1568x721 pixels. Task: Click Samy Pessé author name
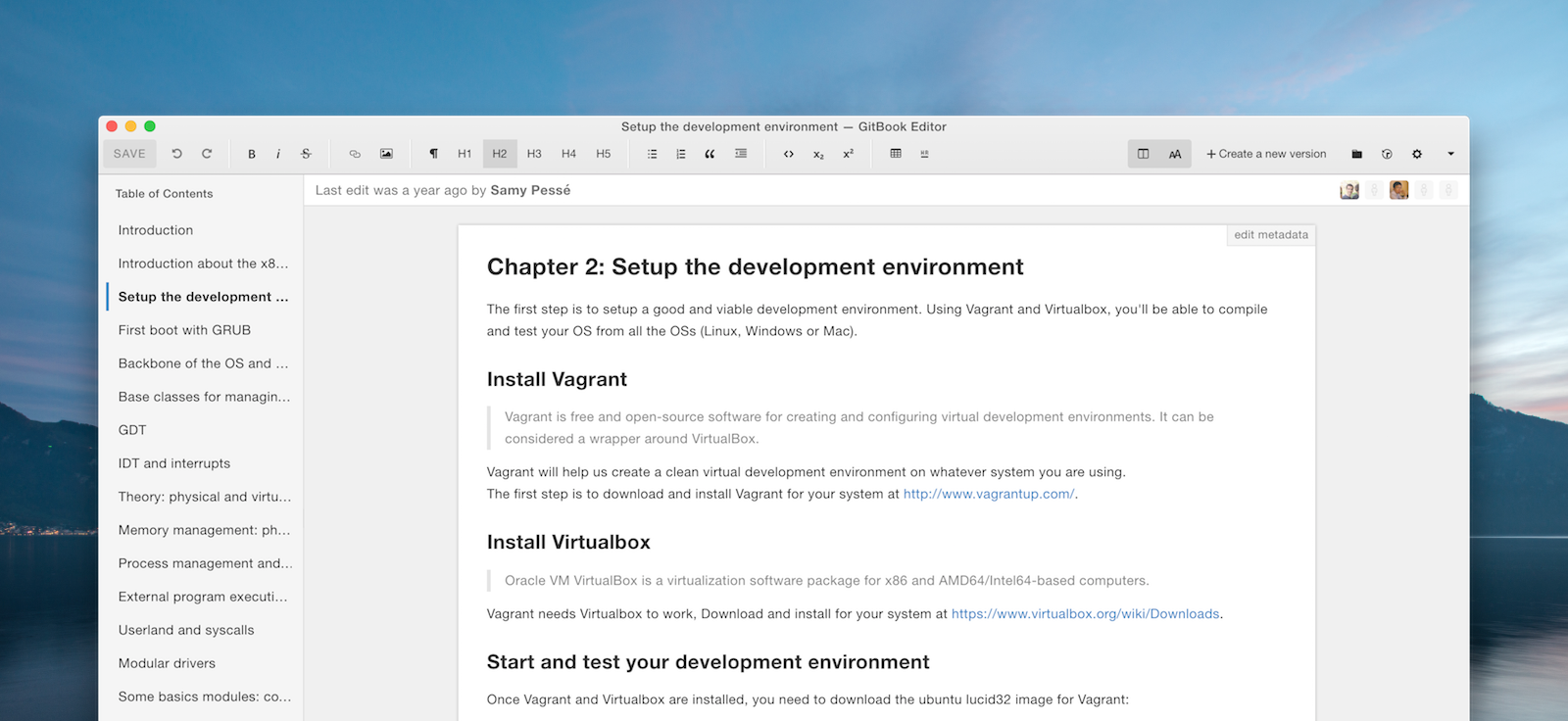pyautogui.click(x=530, y=190)
